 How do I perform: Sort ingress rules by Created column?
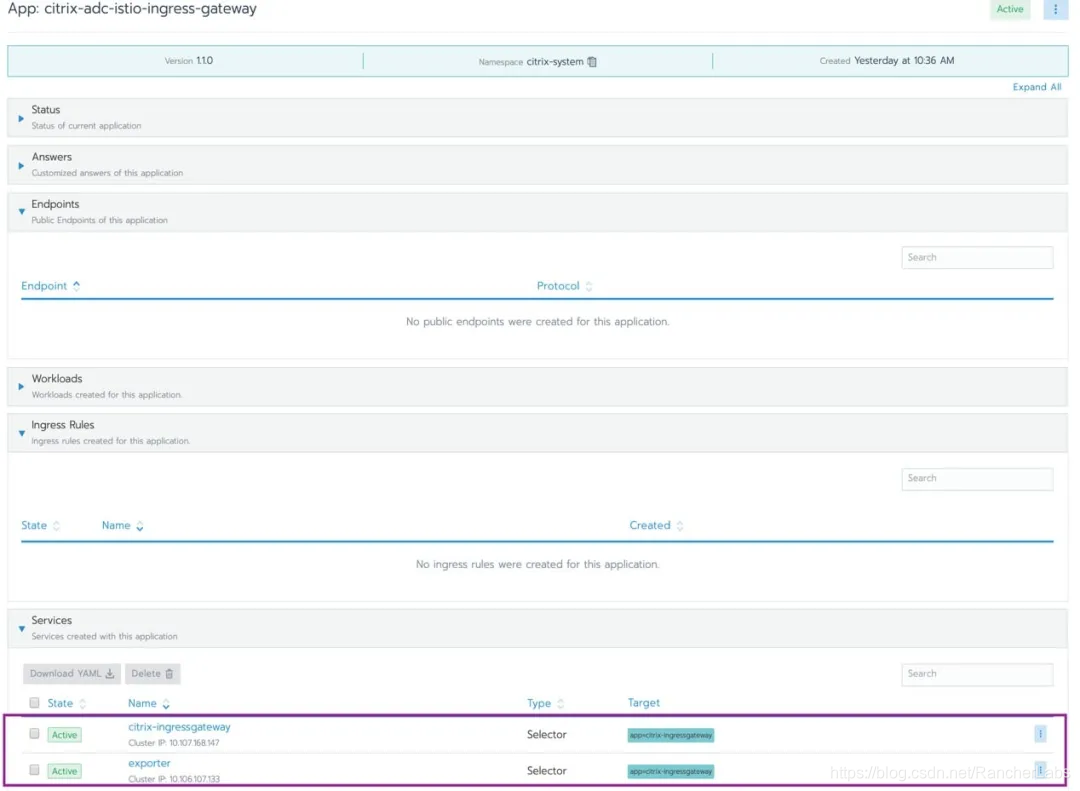tap(680, 526)
